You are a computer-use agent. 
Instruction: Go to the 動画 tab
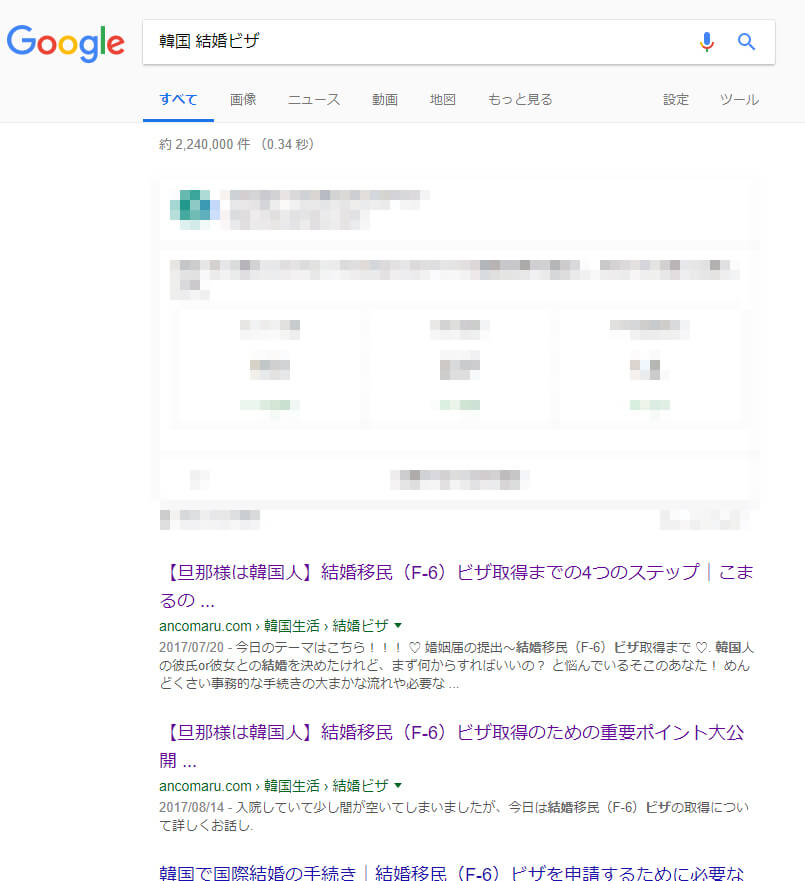pos(385,99)
